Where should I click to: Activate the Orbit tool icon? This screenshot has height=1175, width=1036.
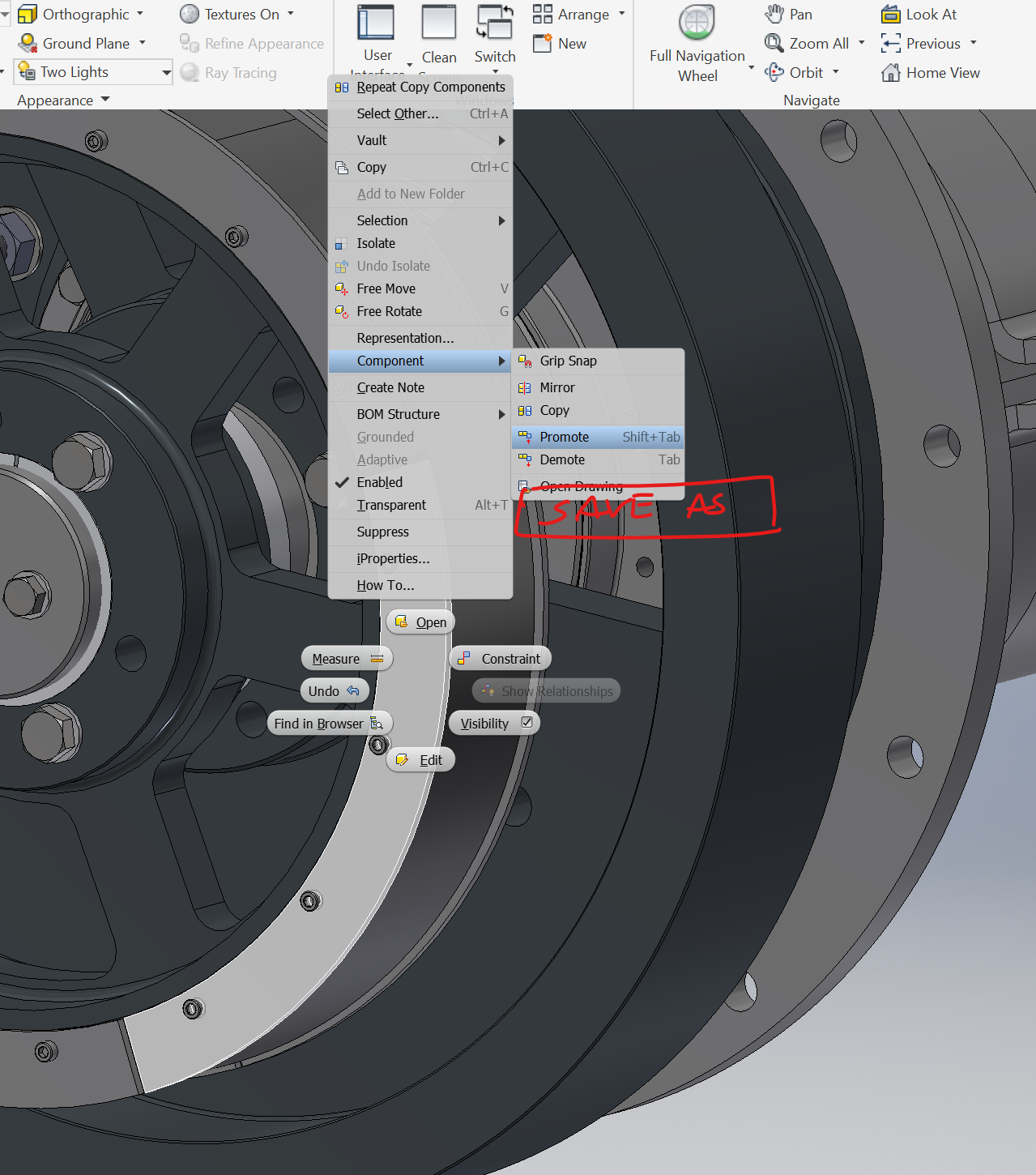coord(774,72)
